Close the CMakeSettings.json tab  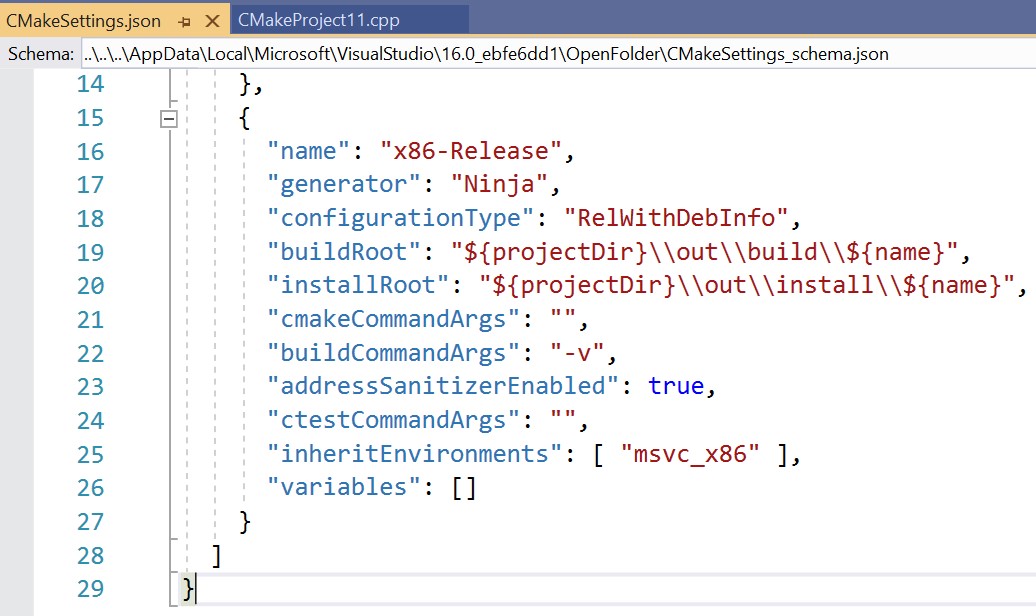tap(211, 21)
